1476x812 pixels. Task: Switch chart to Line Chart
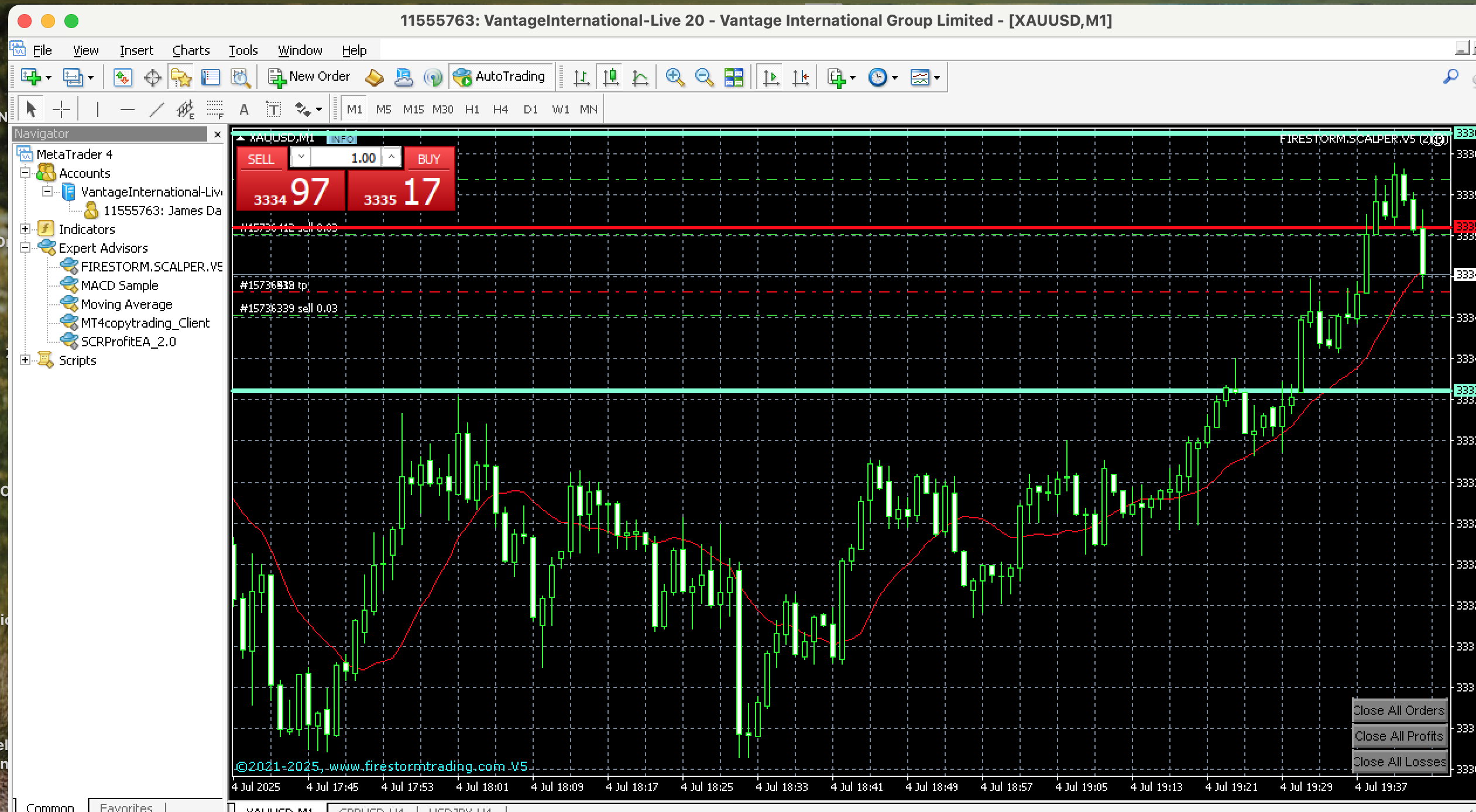coord(641,77)
